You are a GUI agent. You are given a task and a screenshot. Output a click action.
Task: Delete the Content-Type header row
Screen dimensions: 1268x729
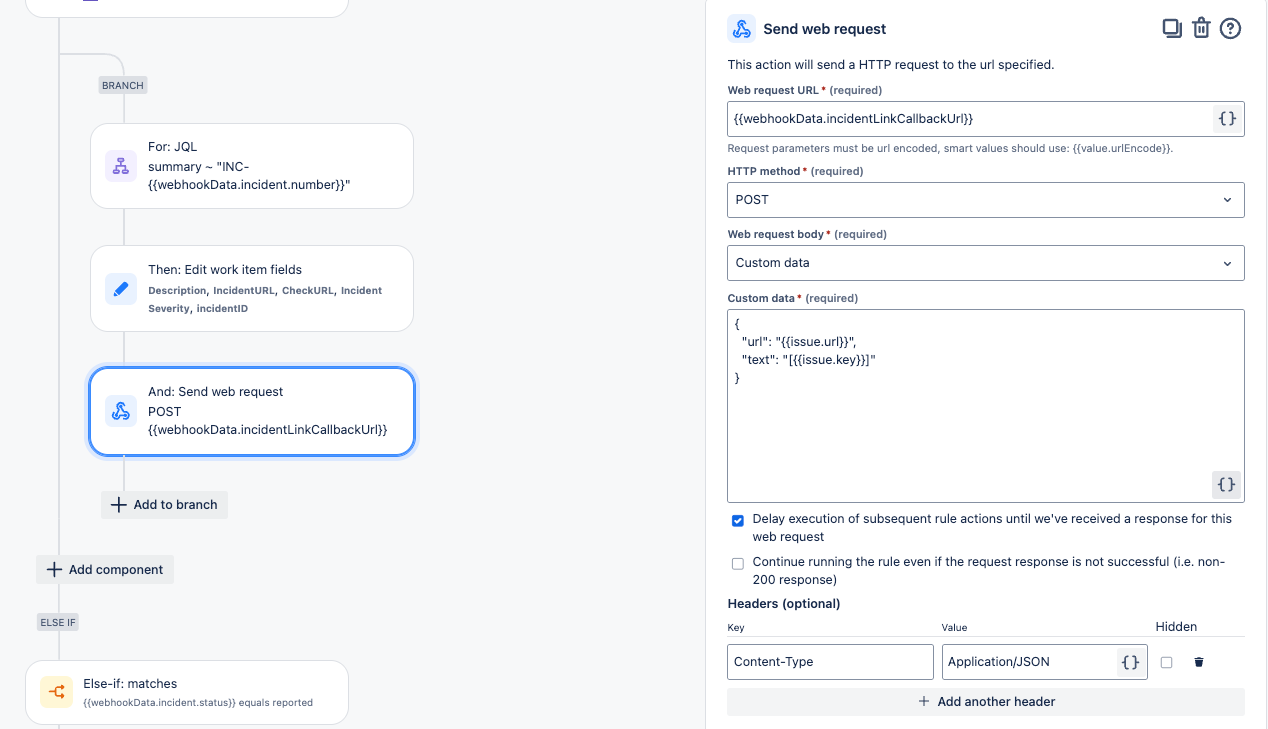pyautogui.click(x=1199, y=662)
